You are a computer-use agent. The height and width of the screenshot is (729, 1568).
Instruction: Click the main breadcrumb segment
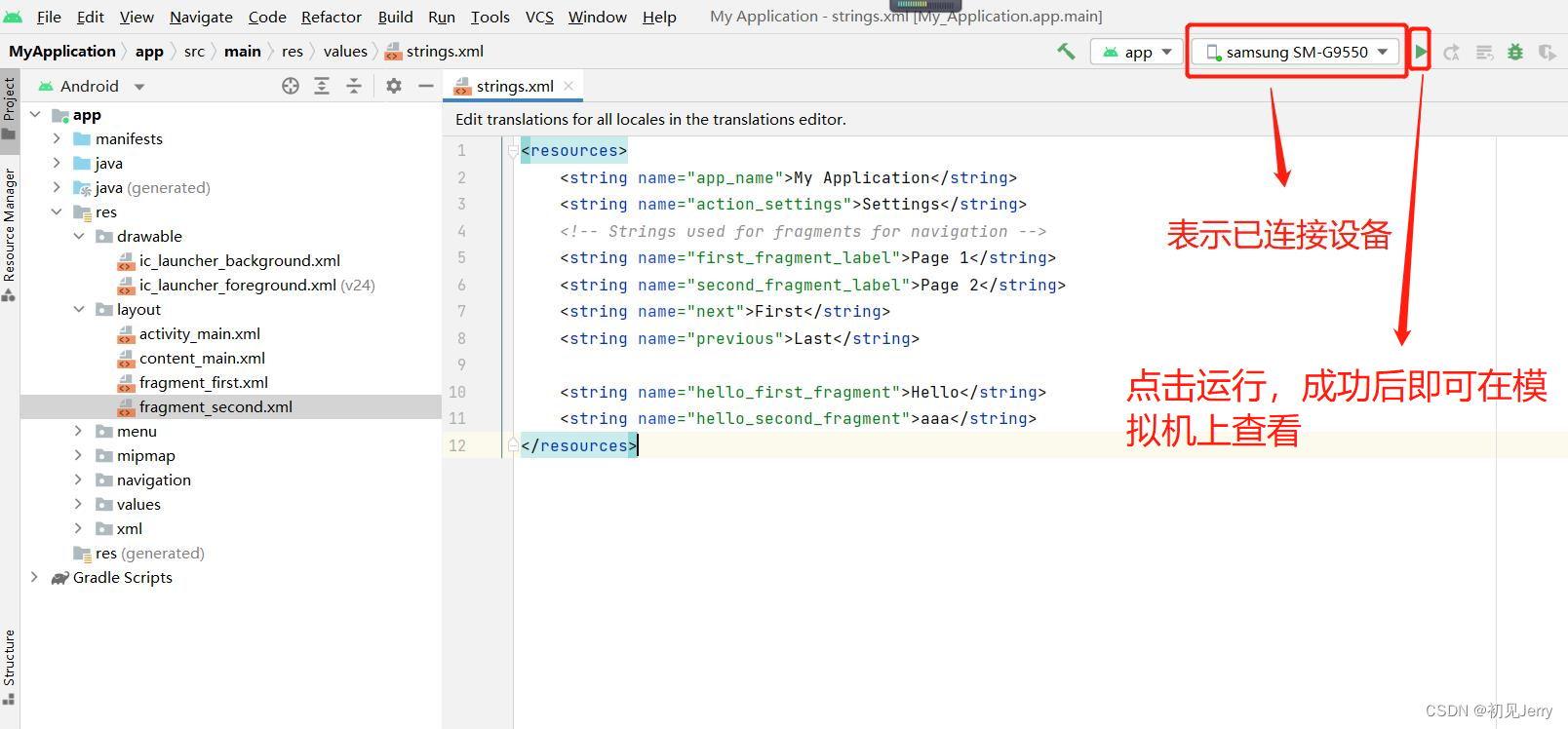click(243, 51)
